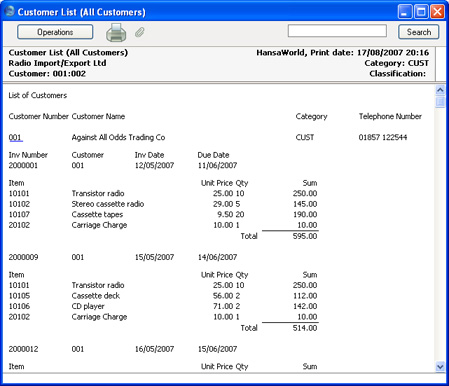Open customer number 001 link

pyautogui.click(x=15, y=137)
